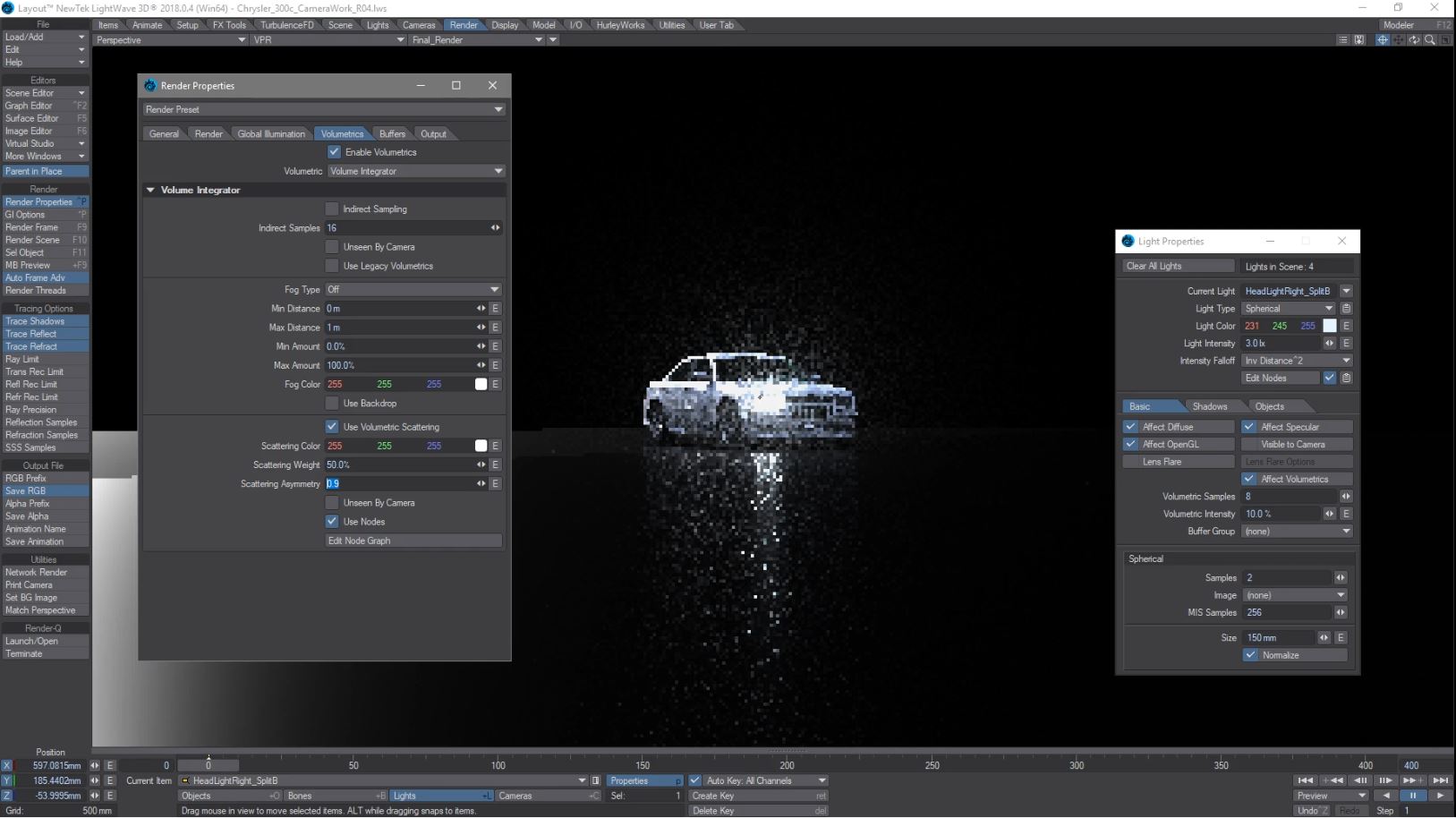
Task: Switch to the Global Illumination tab
Action: 271,134
